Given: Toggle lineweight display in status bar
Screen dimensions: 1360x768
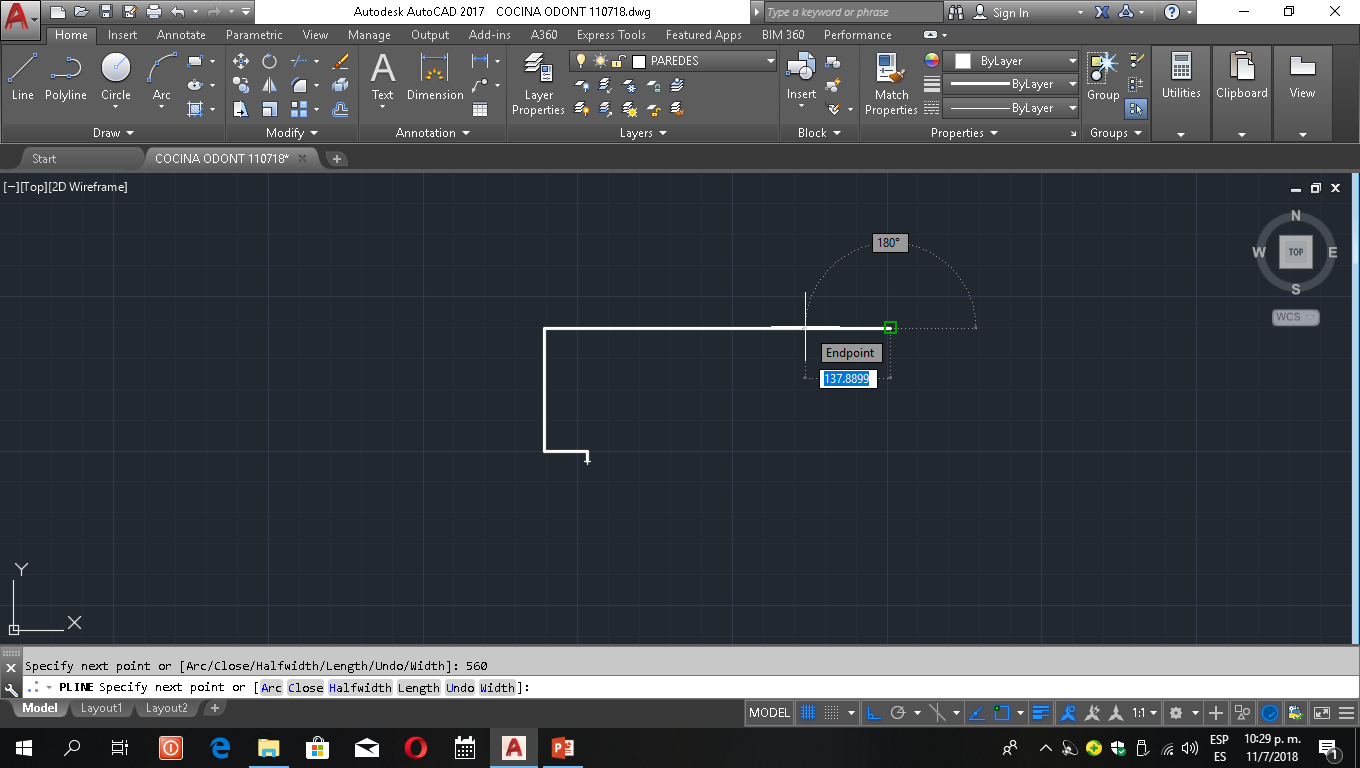Looking at the screenshot, I should 1041,713.
